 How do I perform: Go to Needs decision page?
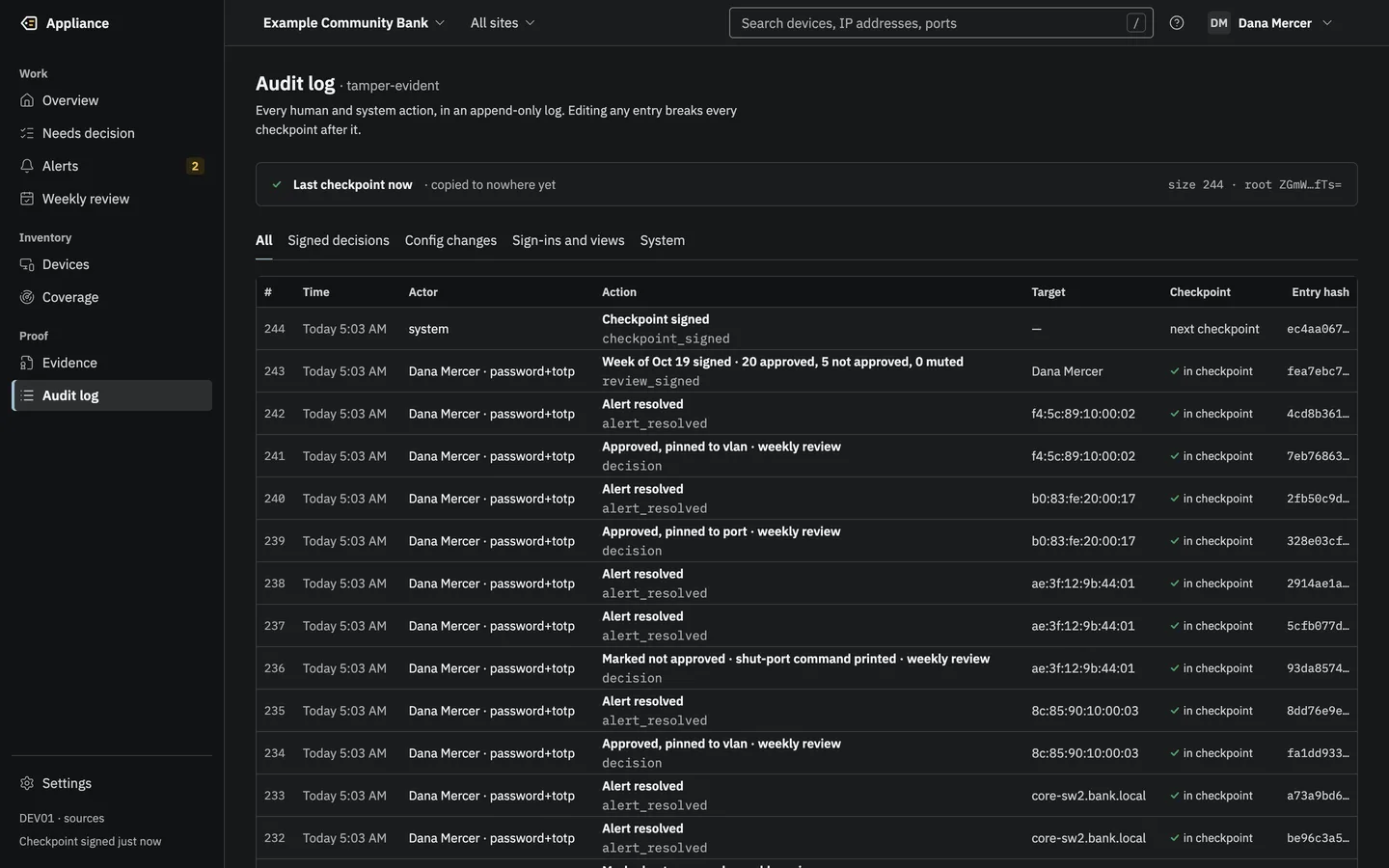coord(112,133)
